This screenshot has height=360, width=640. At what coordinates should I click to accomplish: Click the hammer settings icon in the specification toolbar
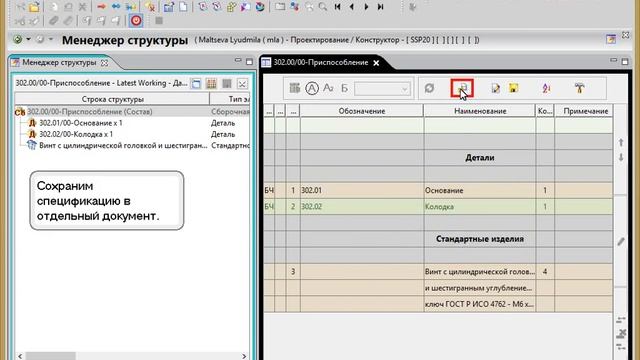click(579, 88)
